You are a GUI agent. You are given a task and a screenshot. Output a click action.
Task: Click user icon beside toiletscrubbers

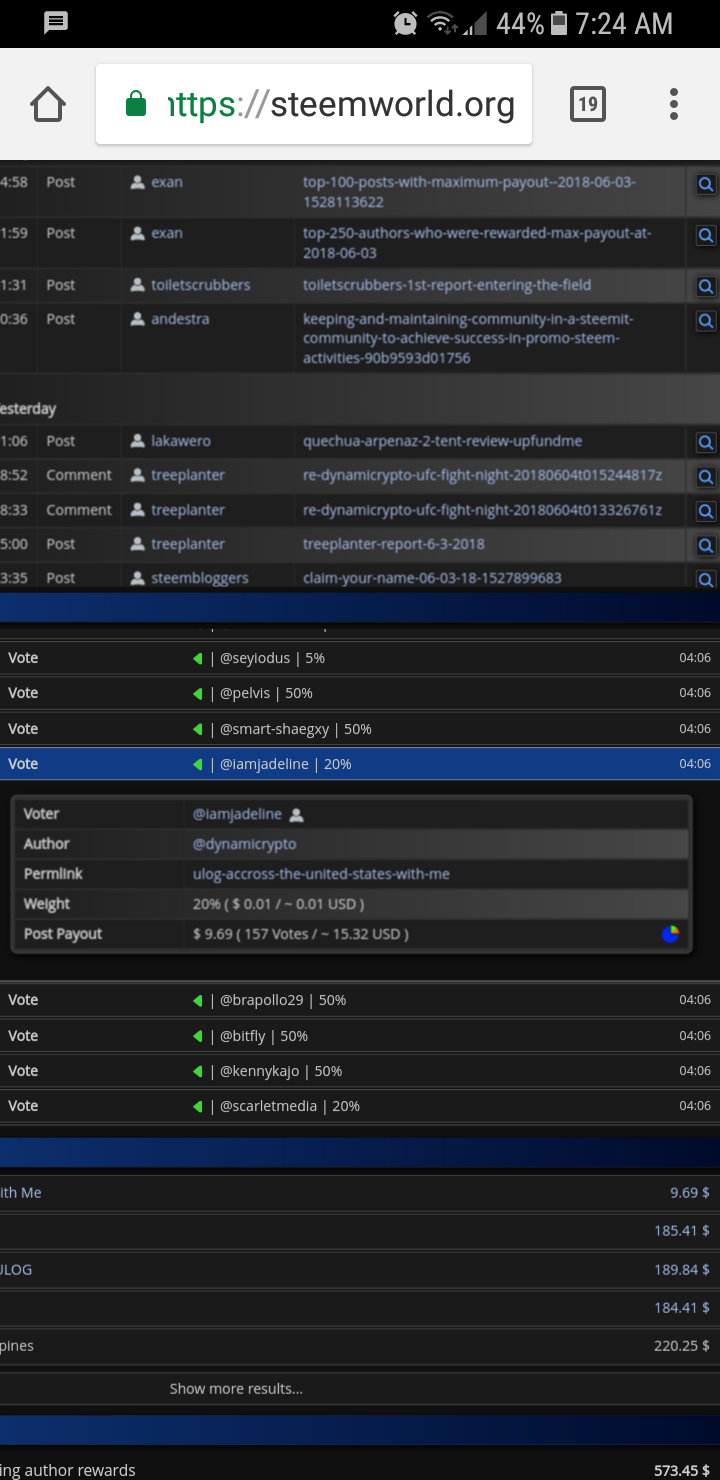coord(138,285)
